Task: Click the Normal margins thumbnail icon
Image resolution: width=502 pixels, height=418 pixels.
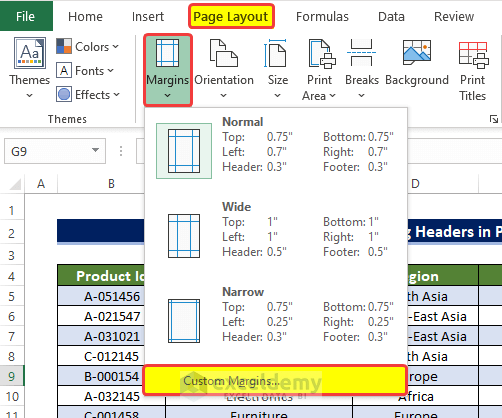Action: 184,151
